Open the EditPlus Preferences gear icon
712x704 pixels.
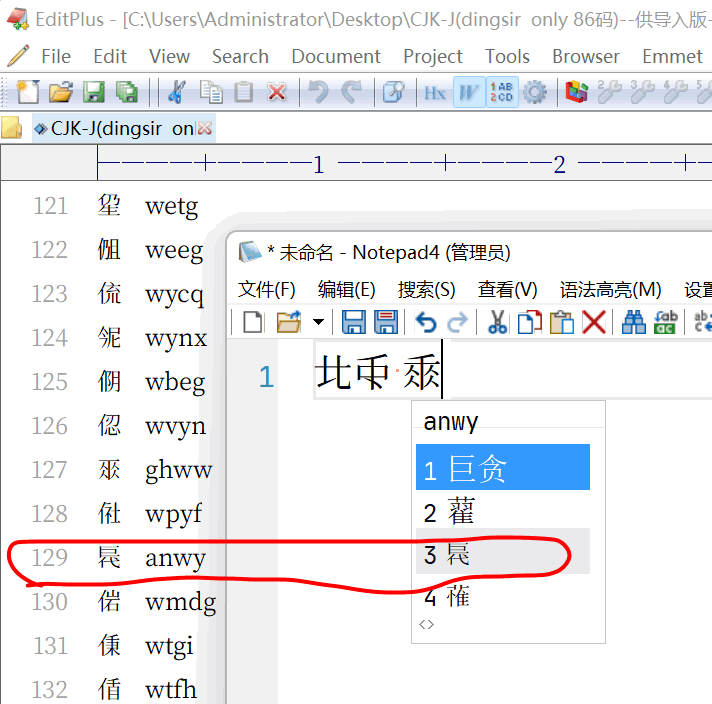click(x=535, y=93)
